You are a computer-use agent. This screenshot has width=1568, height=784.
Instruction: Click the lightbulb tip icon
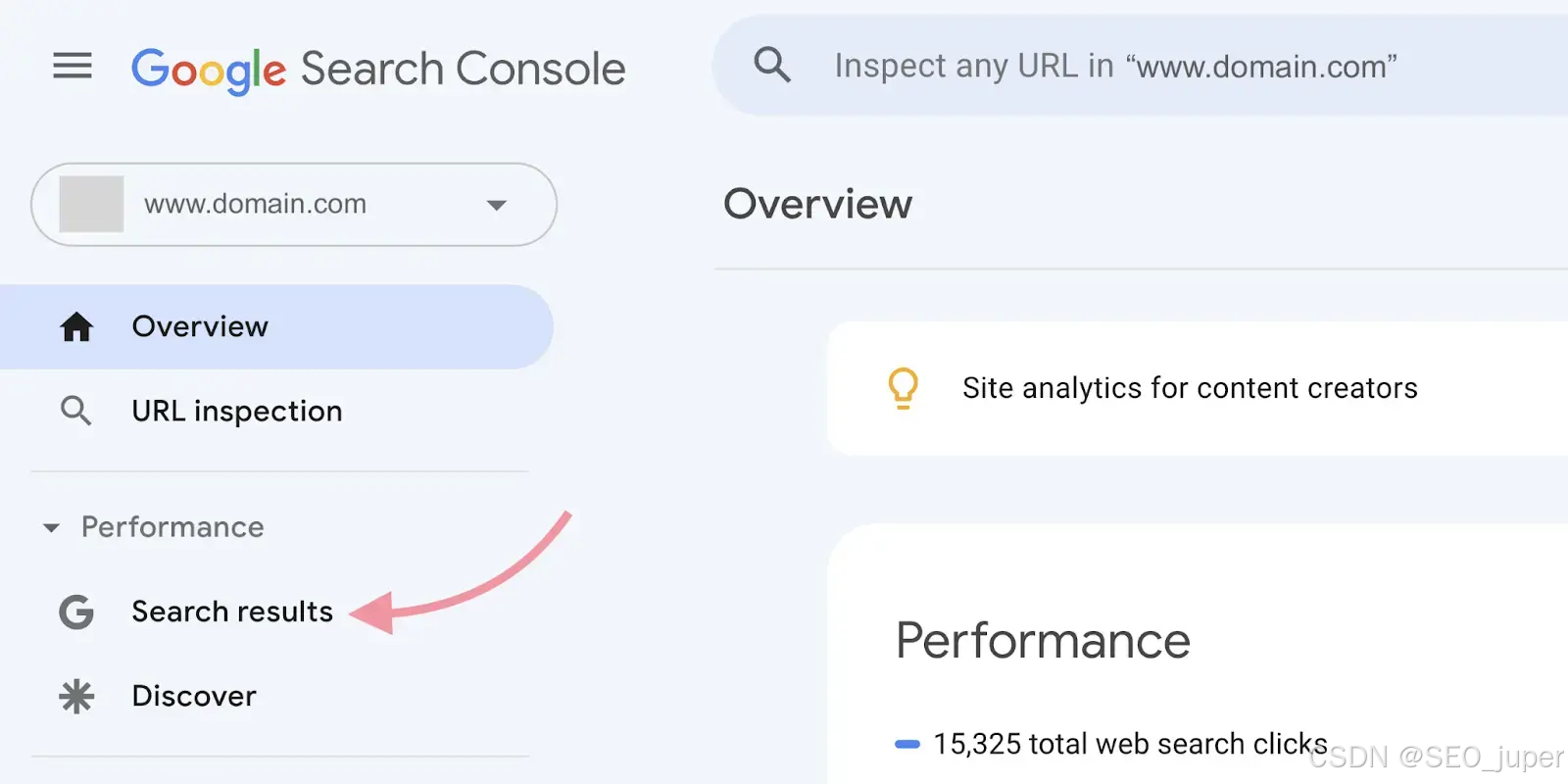903,388
